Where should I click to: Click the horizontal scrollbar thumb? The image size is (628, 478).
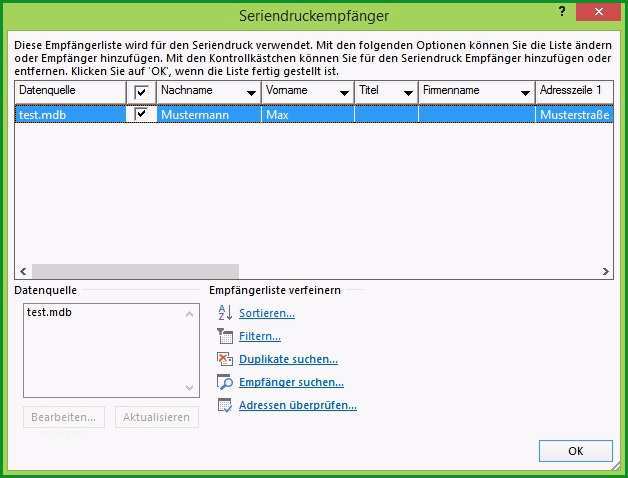click(135, 271)
